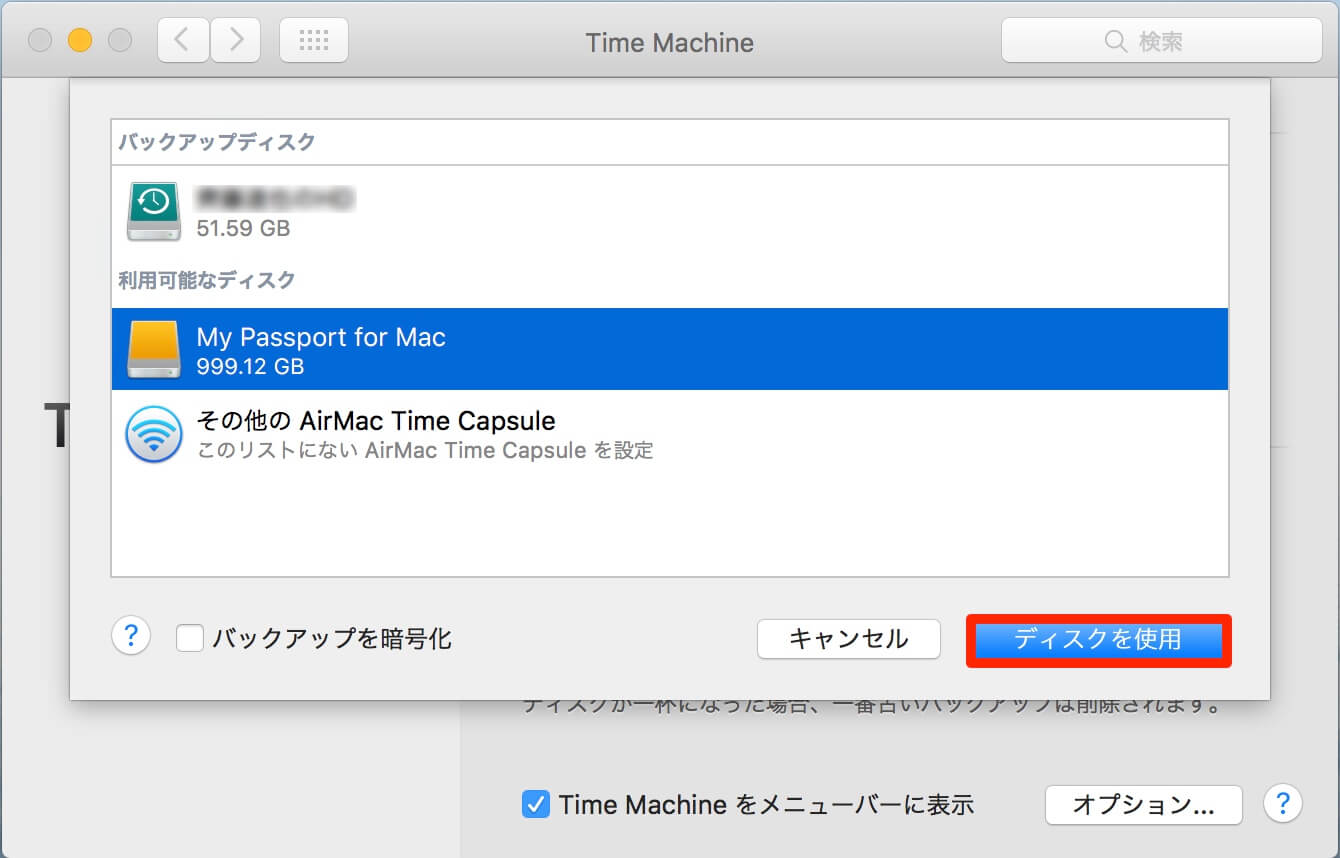Click the orange My Passport drive icon

(154, 349)
